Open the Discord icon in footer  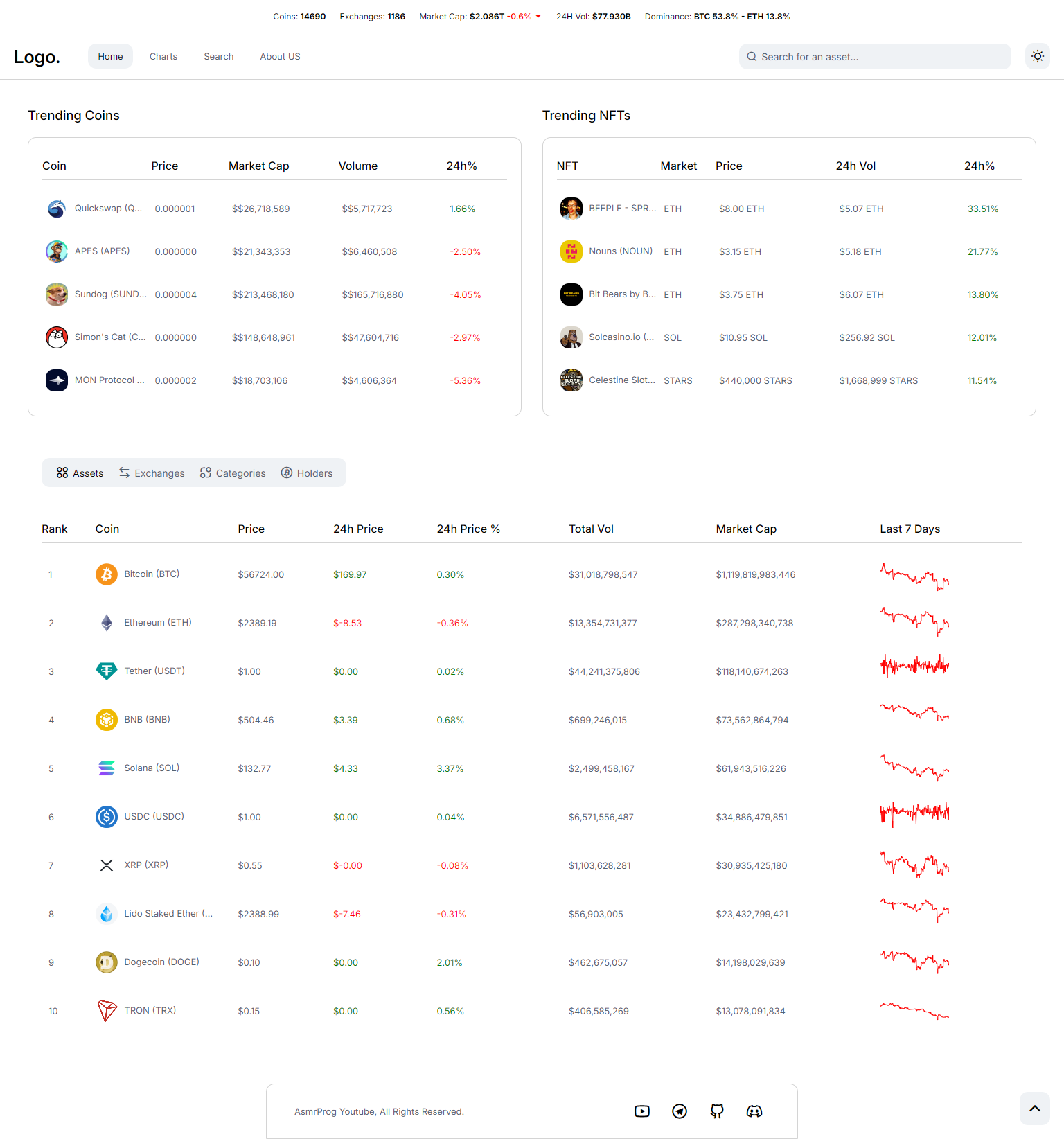pyautogui.click(x=754, y=1111)
